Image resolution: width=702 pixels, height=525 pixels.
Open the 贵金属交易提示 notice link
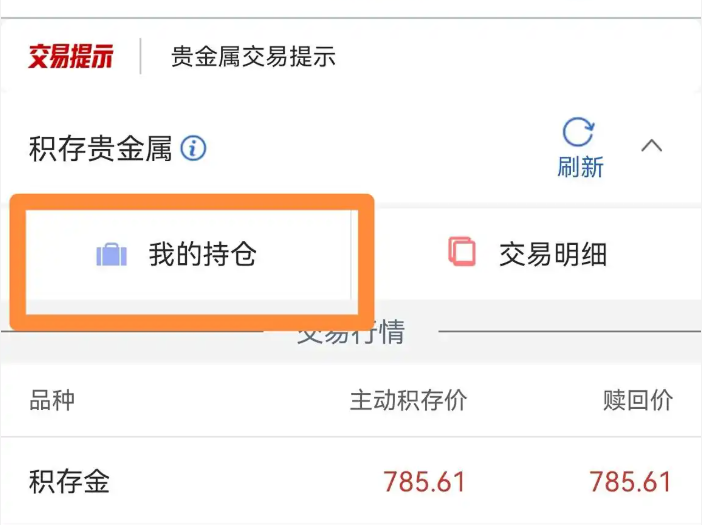click(x=253, y=56)
